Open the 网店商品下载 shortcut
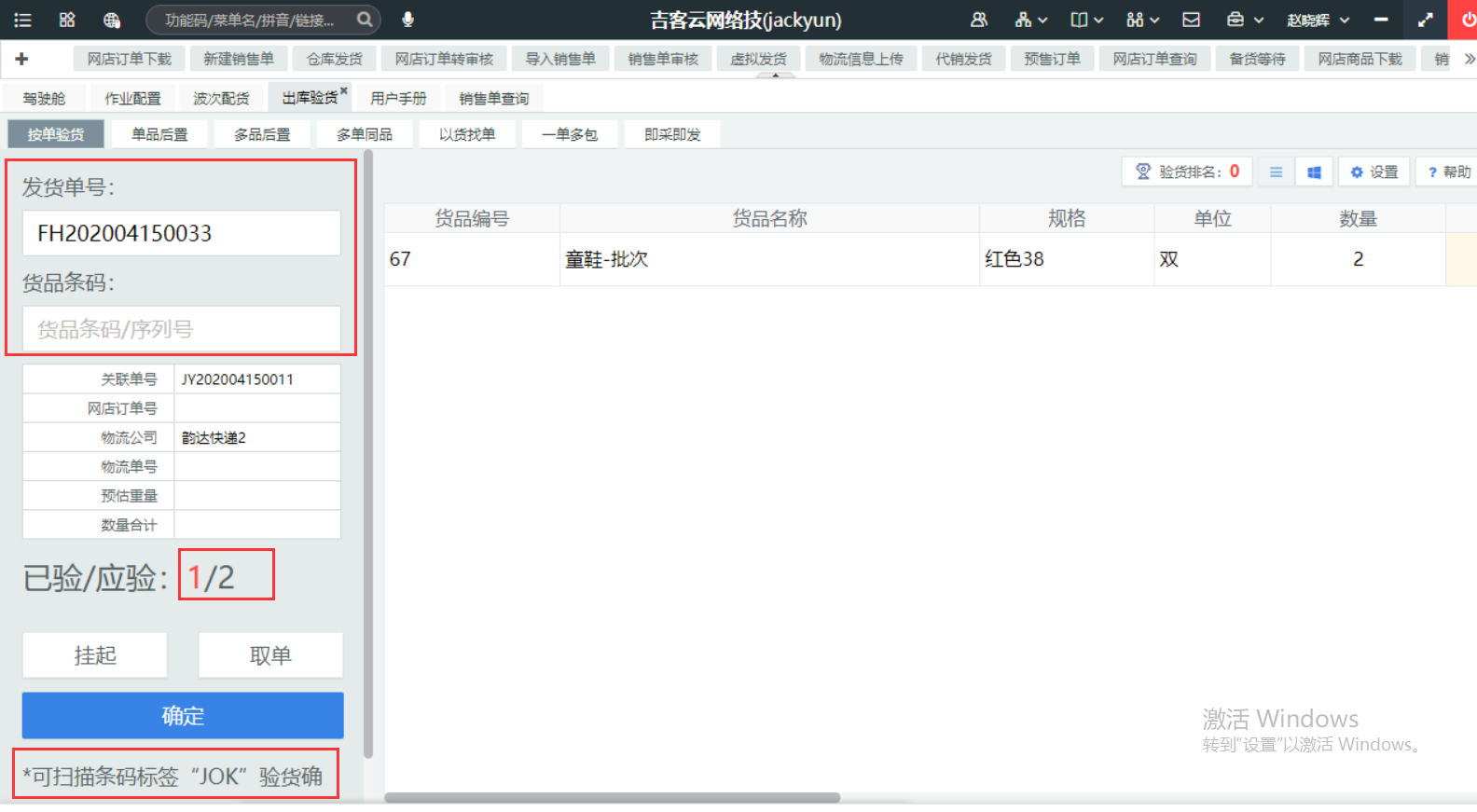 point(1360,59)
